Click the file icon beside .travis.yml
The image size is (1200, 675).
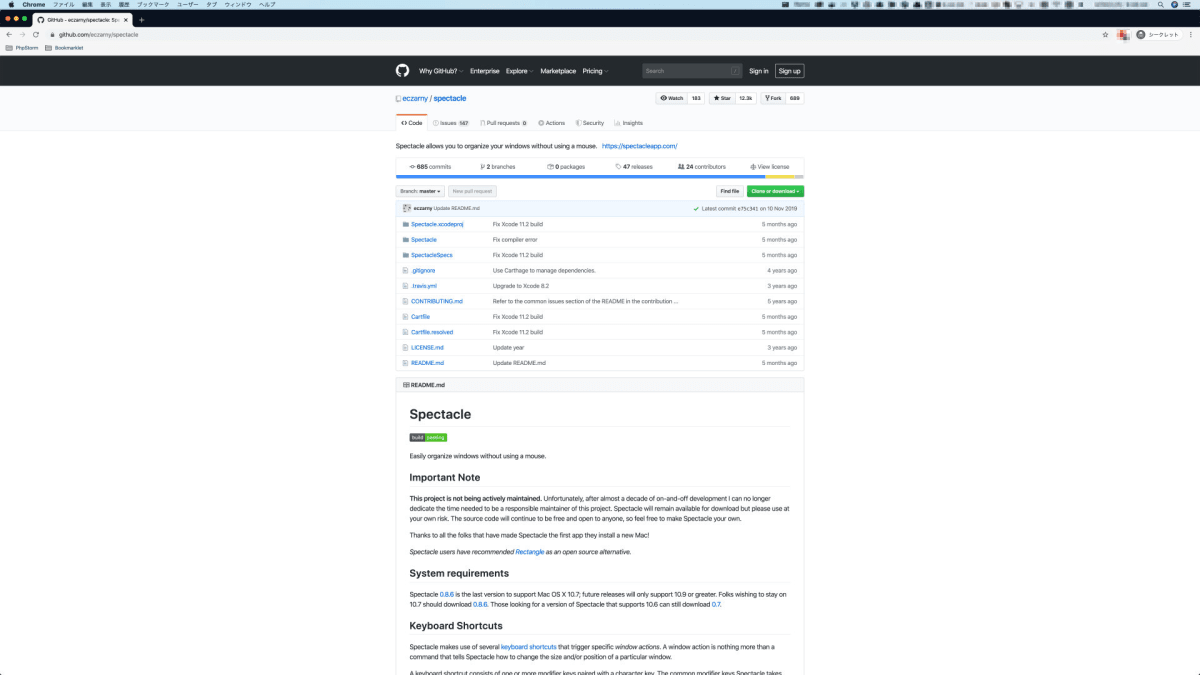point(404,286)
